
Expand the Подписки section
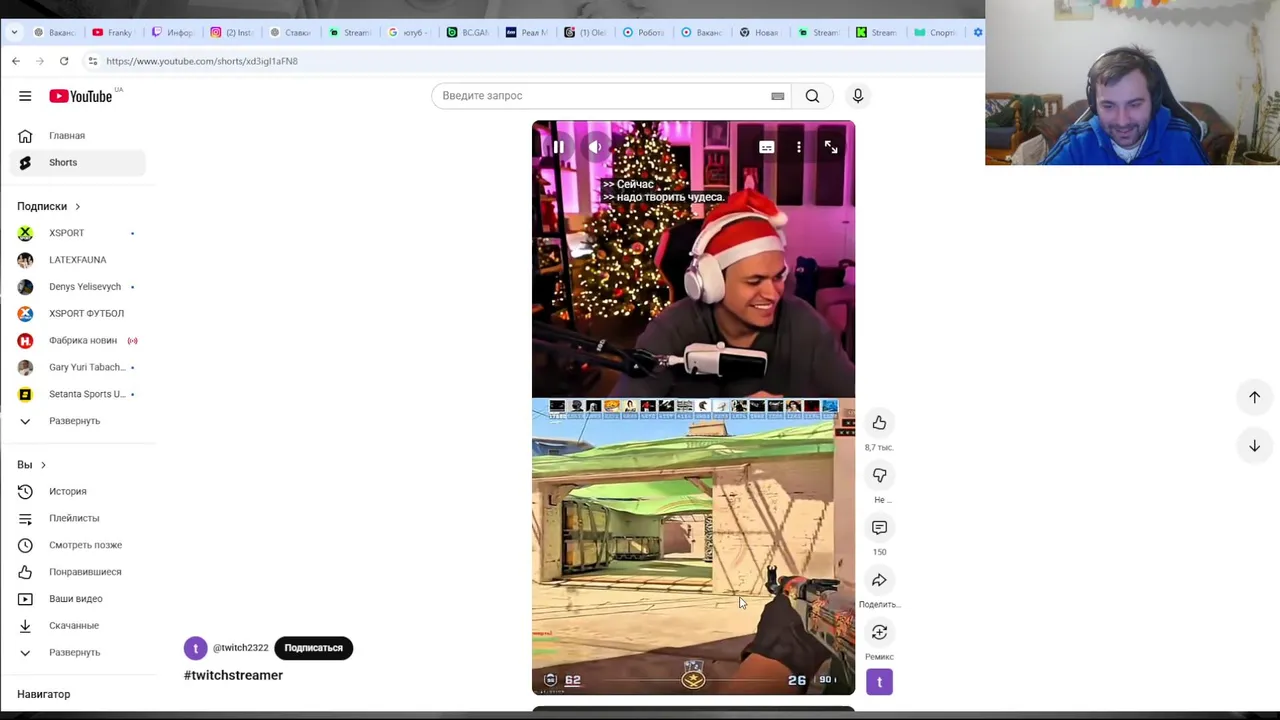click(48, 206)
